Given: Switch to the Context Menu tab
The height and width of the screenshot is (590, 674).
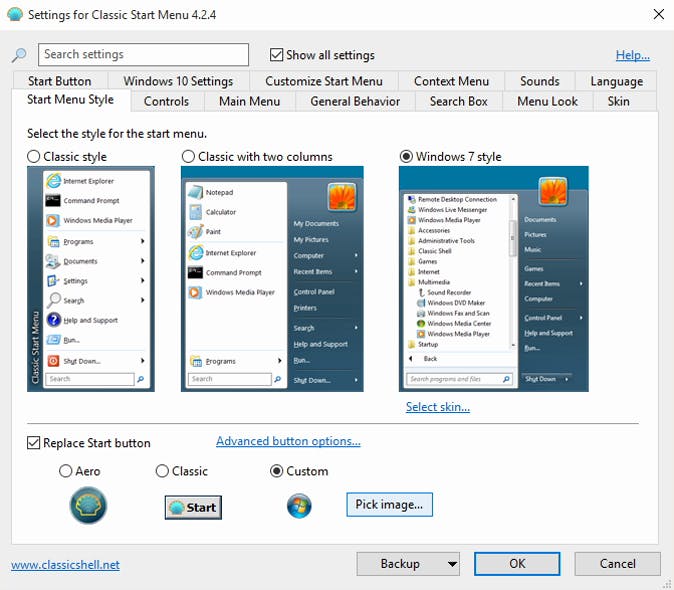Looking at the screenshot, I should point(451,81).
